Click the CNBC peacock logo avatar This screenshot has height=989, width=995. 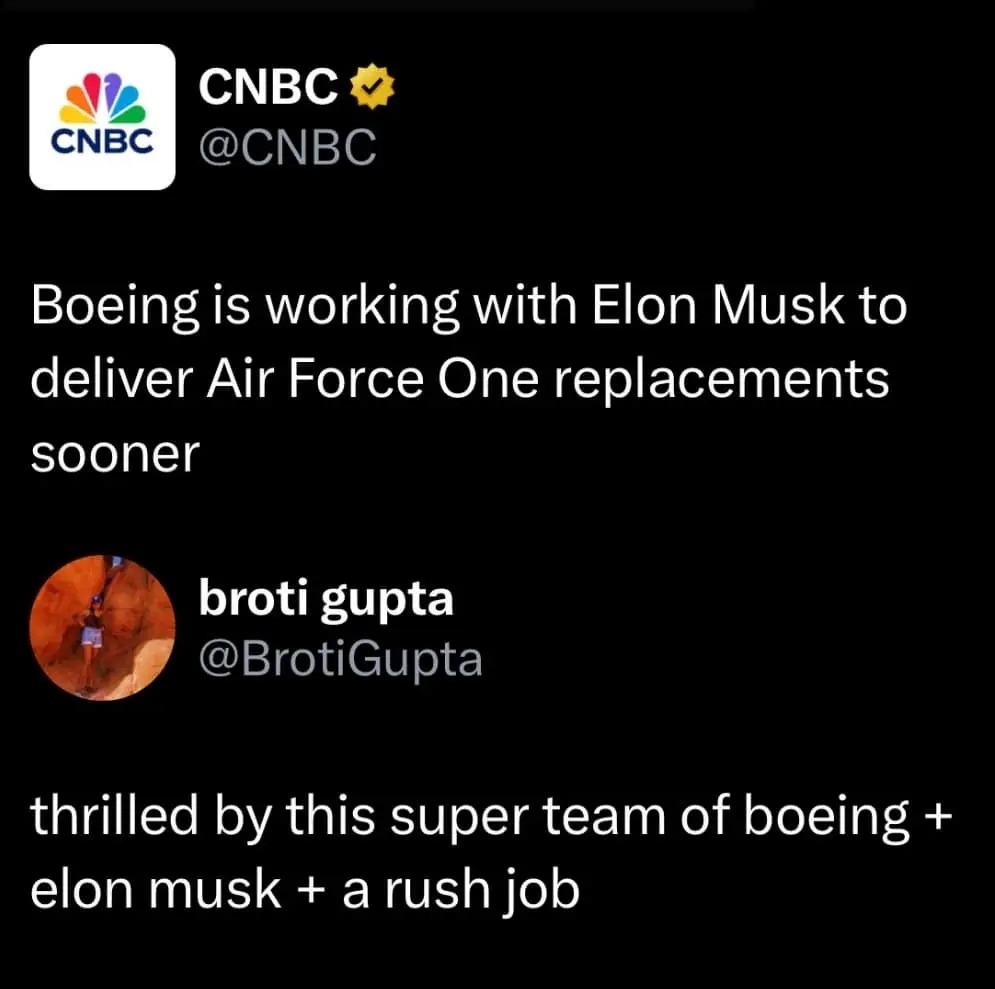[102, 117]
